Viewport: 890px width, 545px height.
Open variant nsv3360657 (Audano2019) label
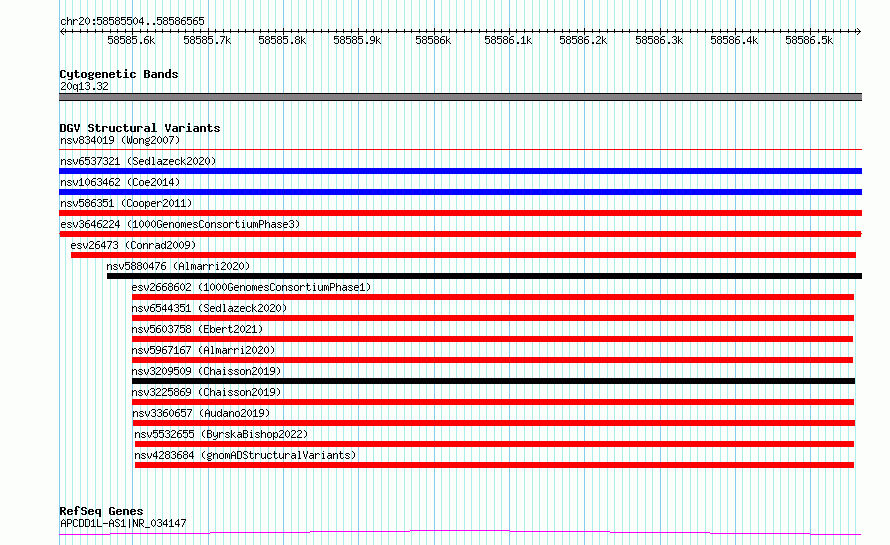click(201, 413)
